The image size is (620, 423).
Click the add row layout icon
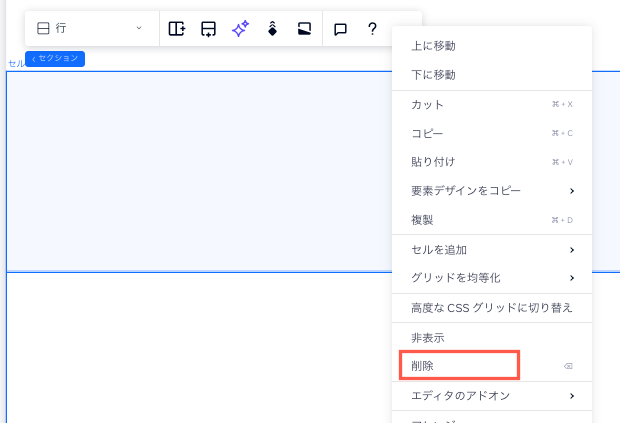click(x=208, y=29)
